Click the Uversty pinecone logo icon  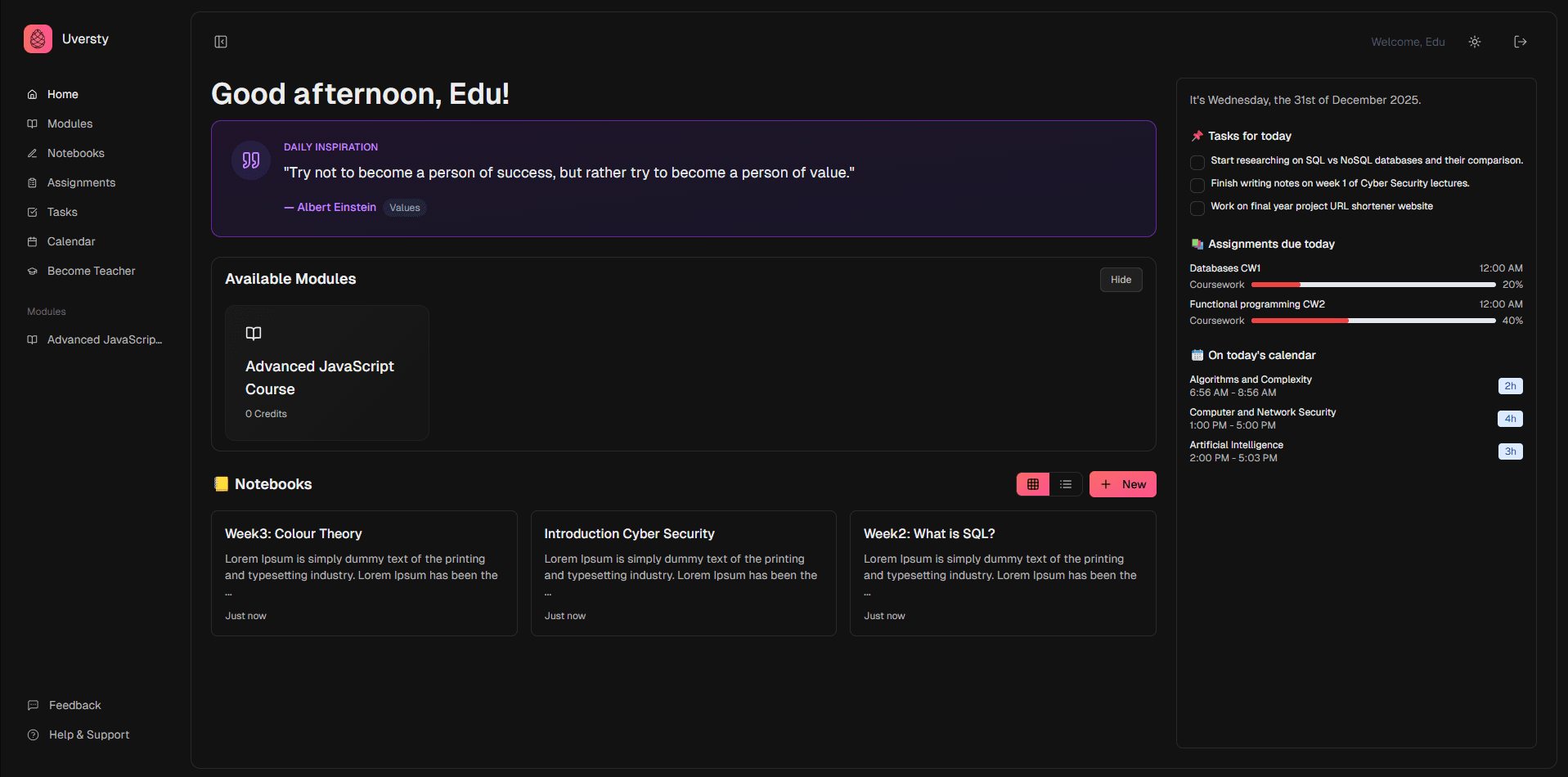pos(37,38)
